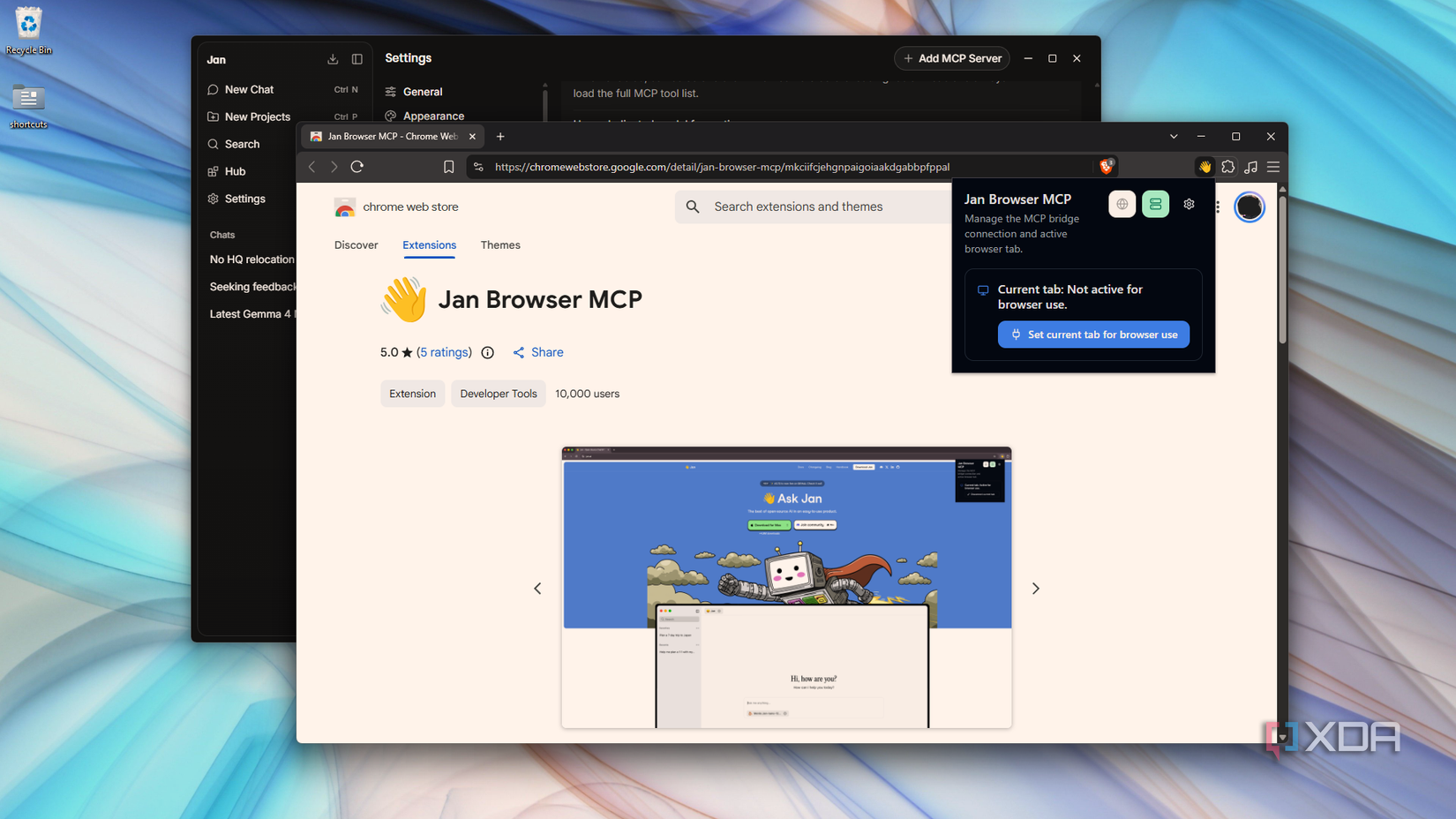Switch to the Themes tab
1456x819 pixels.
tap(500, 245)
